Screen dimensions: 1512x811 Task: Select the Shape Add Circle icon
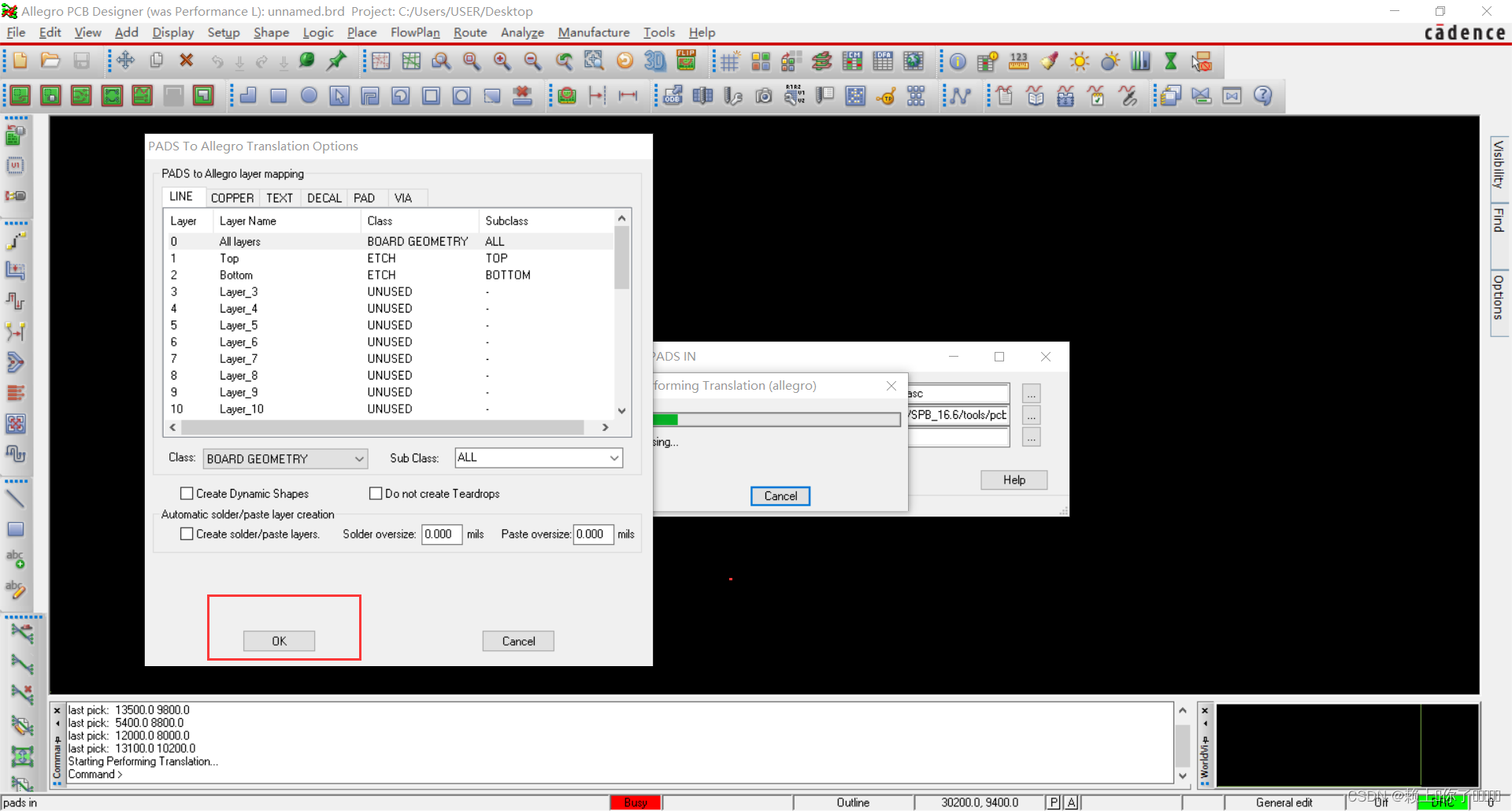click(x=309, y=96)
